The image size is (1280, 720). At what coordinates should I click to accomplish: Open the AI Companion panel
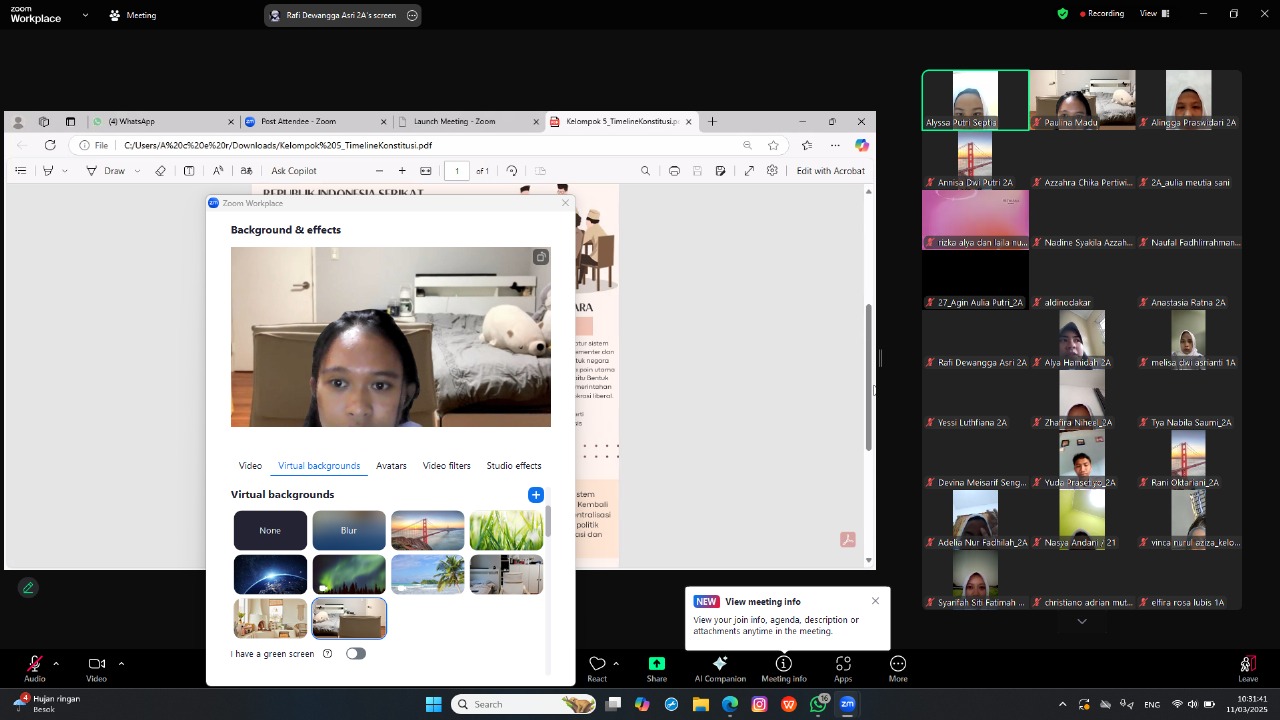720,665
